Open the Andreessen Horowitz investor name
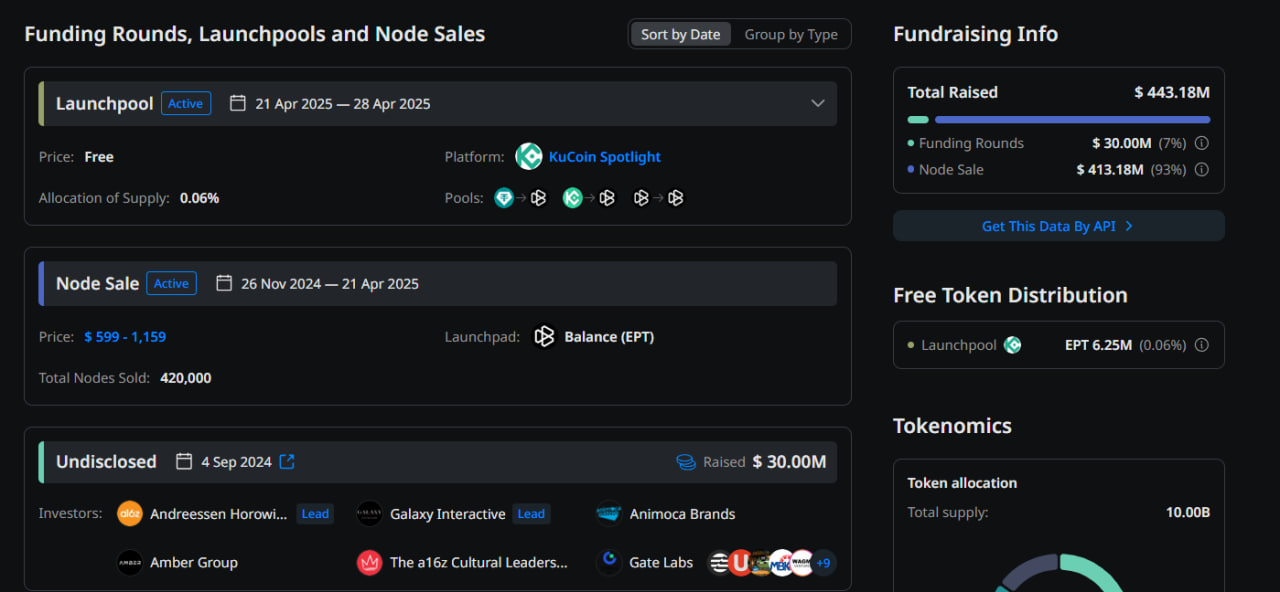The image size is (1280, 592). pyautogui.click(x=219, y=514)
